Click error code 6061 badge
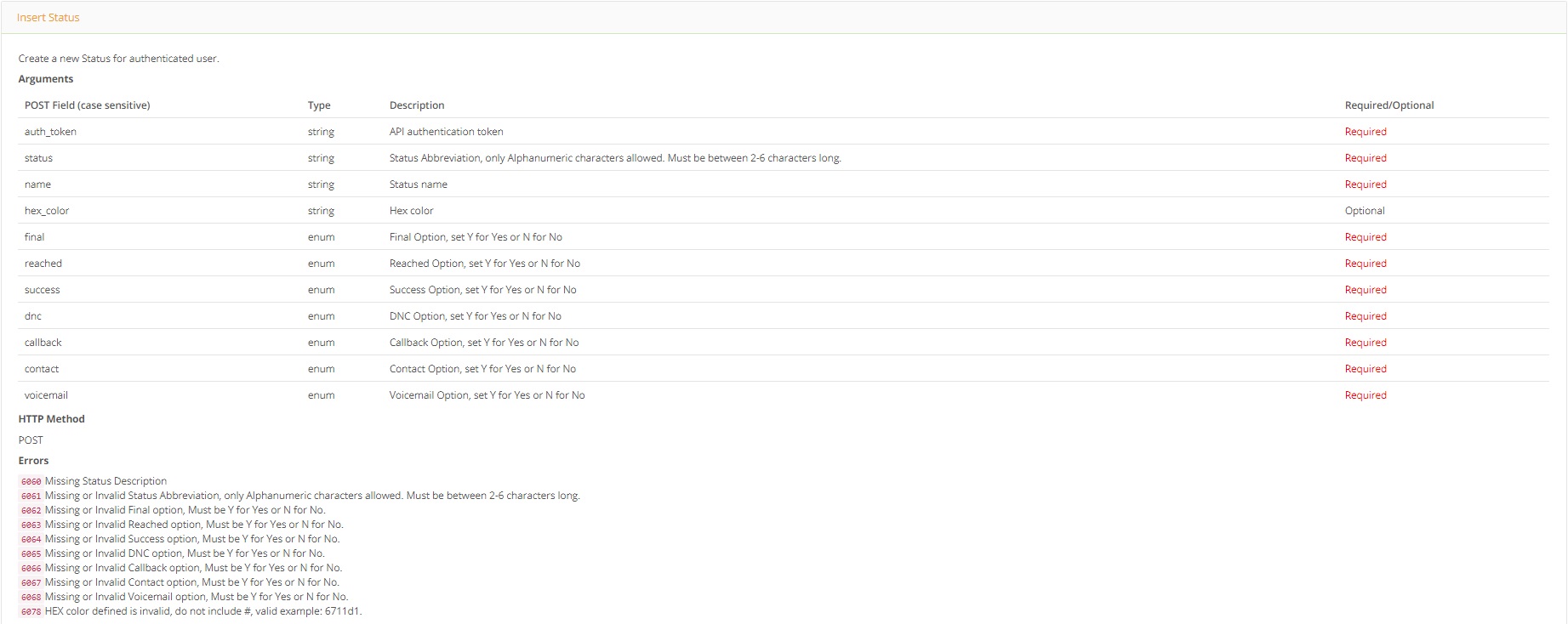This screenshot has height=624, width=1568. pyautogui.click(x=31, y=496)
